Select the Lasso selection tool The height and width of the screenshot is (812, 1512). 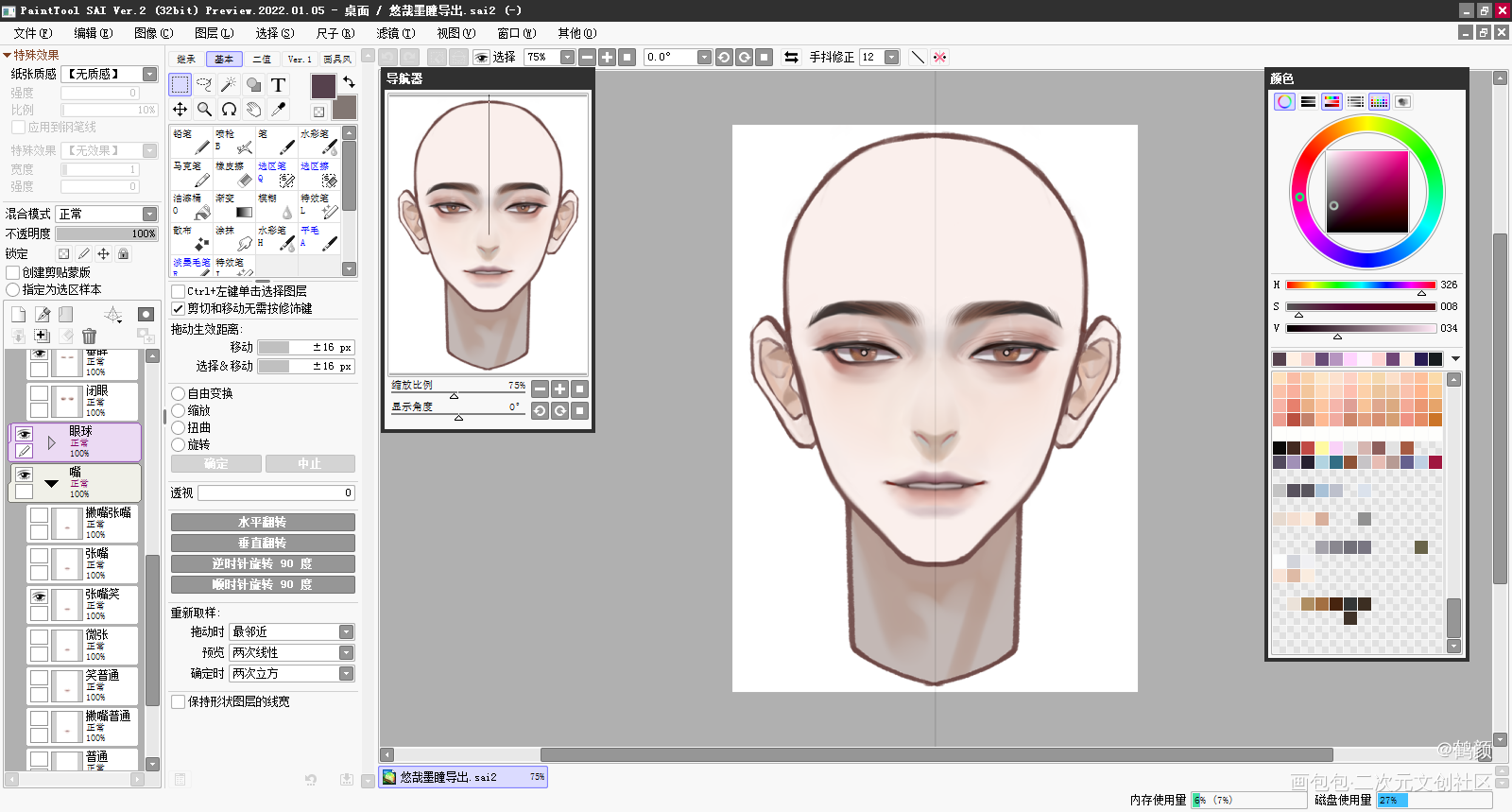coord(204,85)
